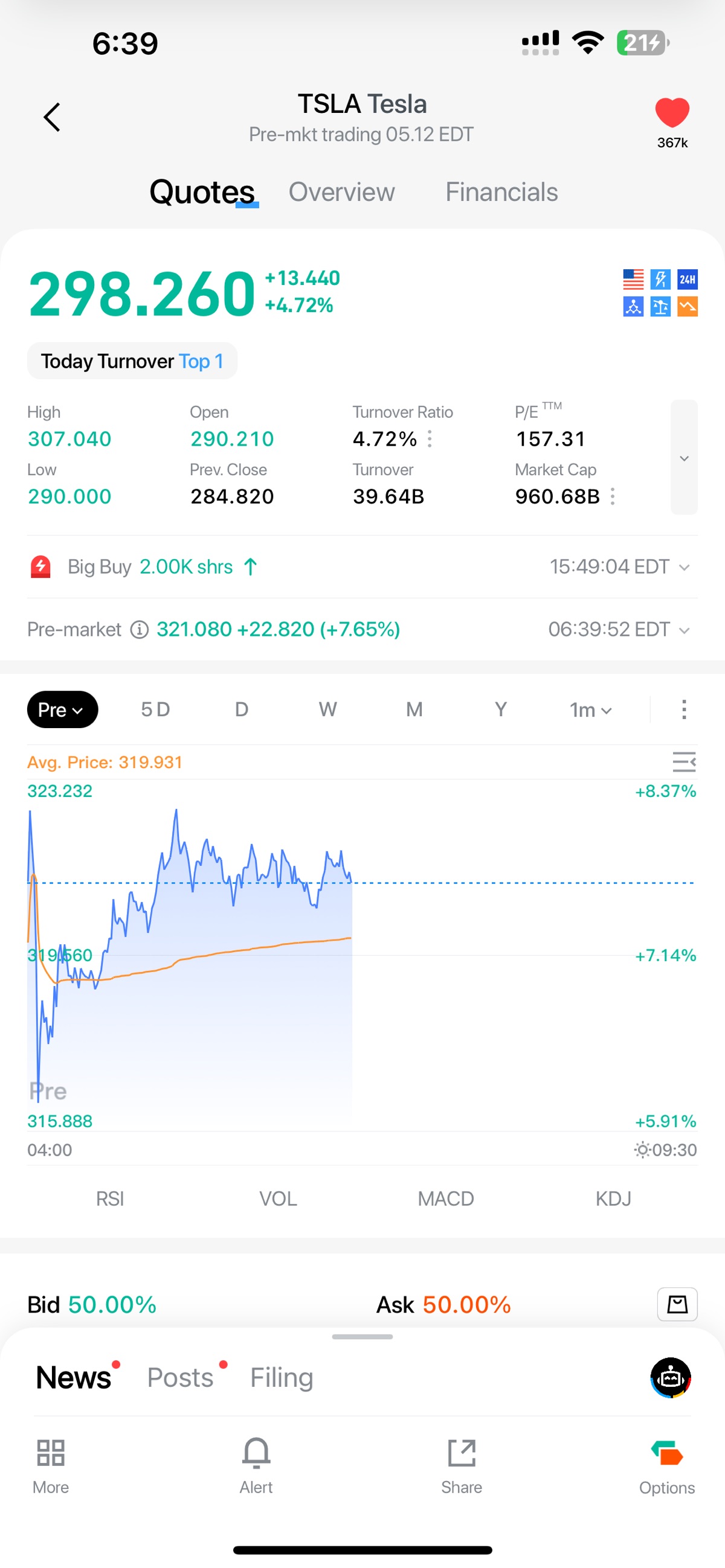The image size is (725, 1568).
Task: Open the Pre session dropdown
Action: [x=62, y=709]
